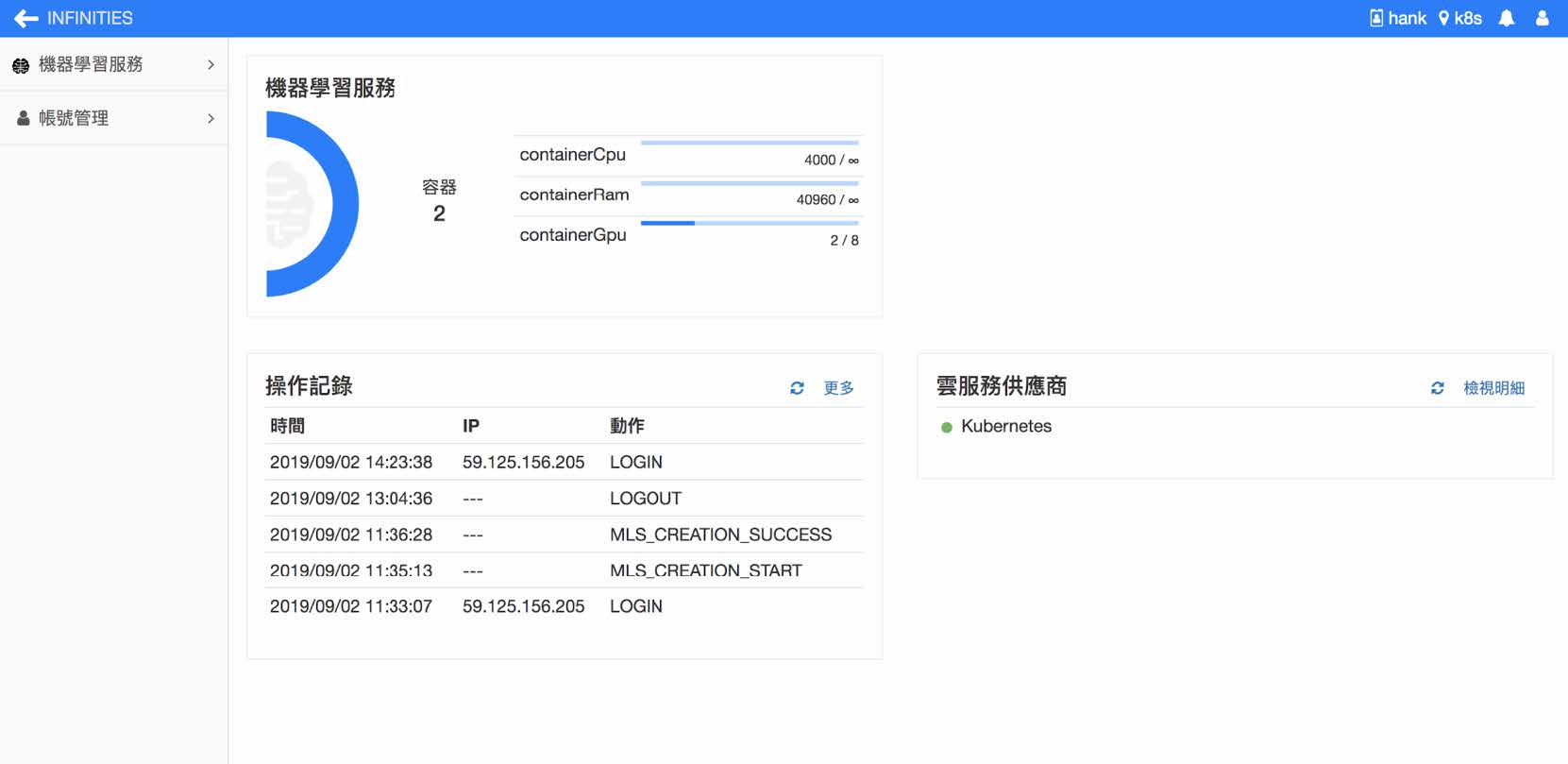The width and height of the screenshot is (1568, 764).
Task: Click the k8s location pin icon
Action: (1443, 18)
